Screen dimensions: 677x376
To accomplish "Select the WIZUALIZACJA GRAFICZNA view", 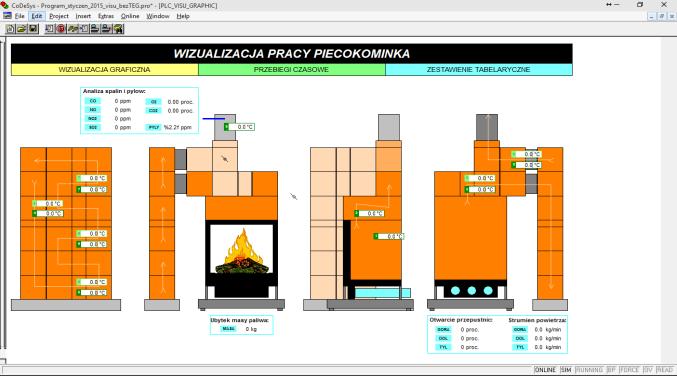I will click(104, 70).
